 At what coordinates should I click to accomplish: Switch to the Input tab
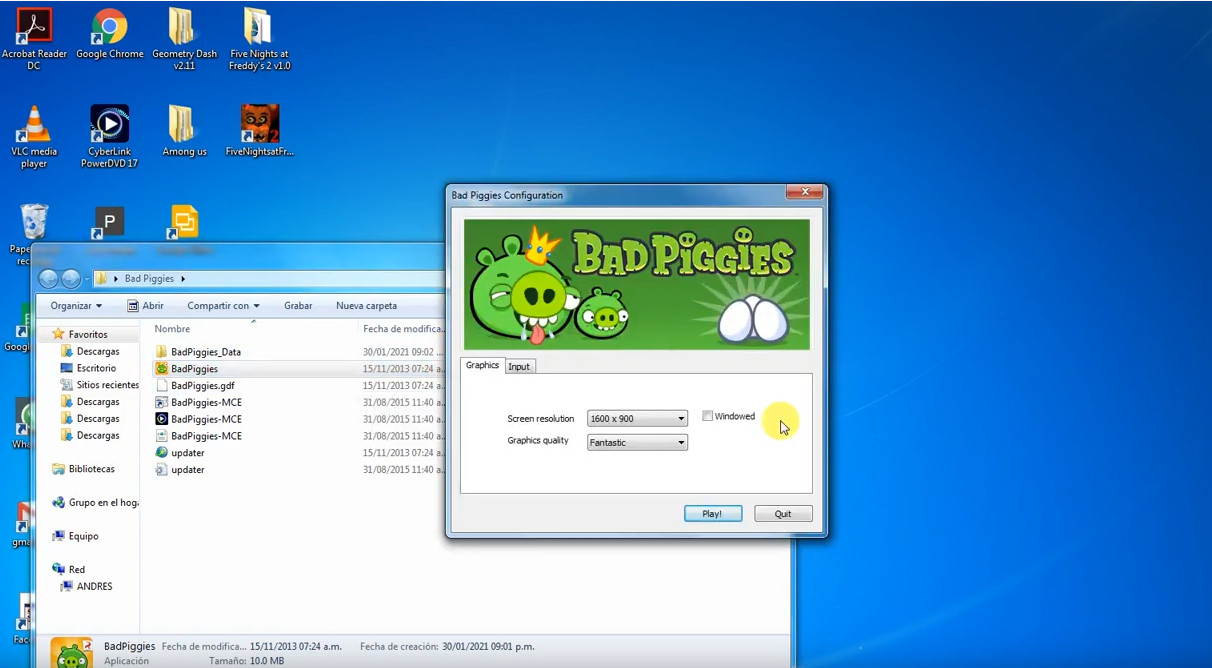tap(519, 366)
